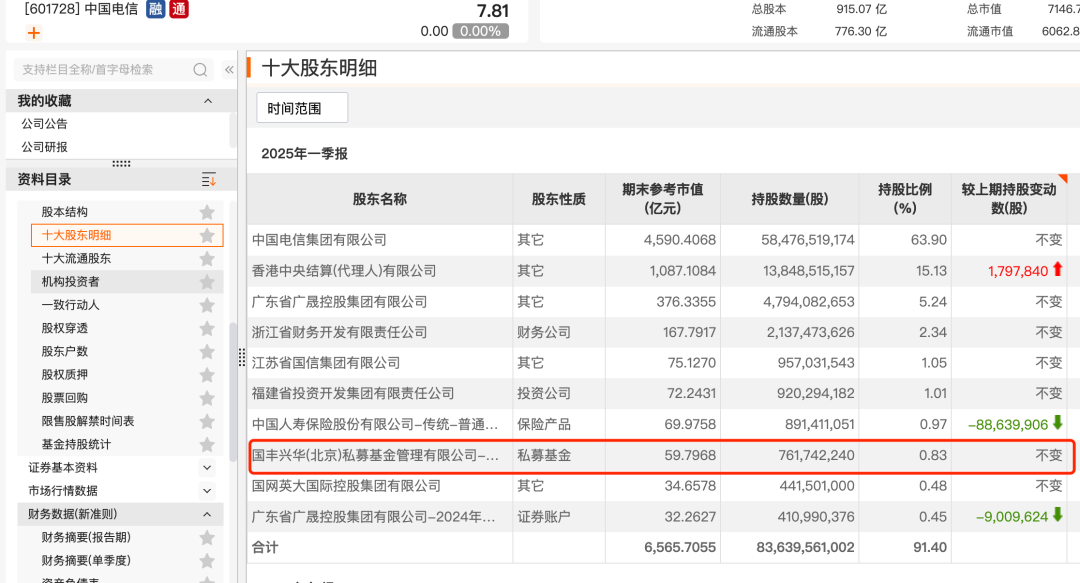Screen dimensions: 1080x583
Task: Star the 股本结构 item as favorite
Action: 207,212
